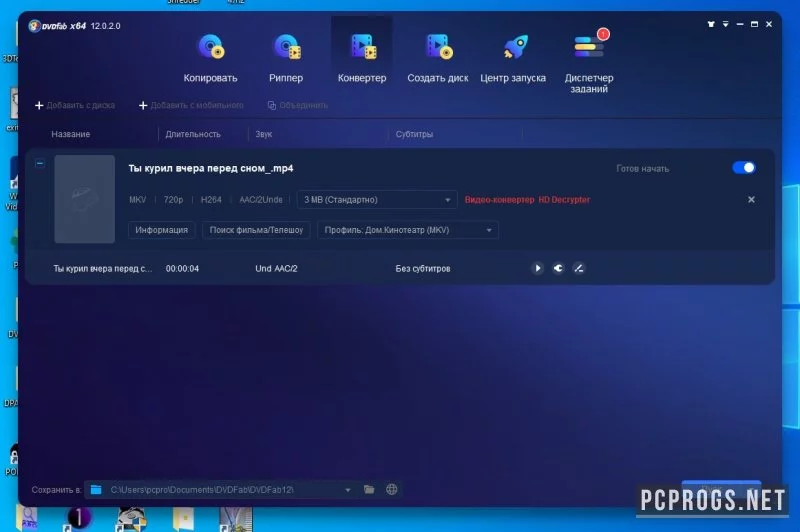Click the red notification badge on Диспетчер заданий
The height and width of the screenshot is (532, 800).
(603, 34)
